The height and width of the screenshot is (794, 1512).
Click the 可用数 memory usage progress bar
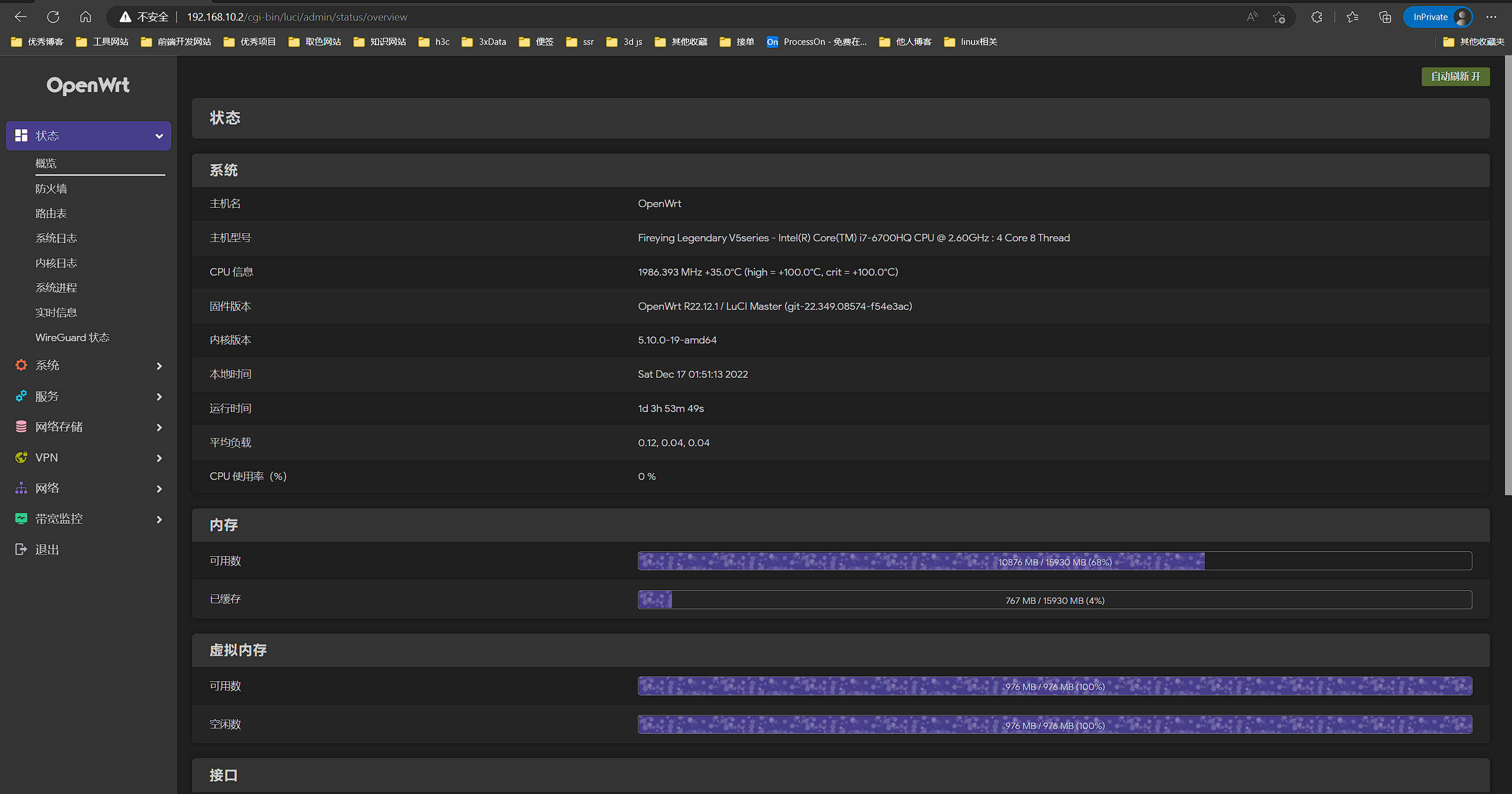(1054, 561)
